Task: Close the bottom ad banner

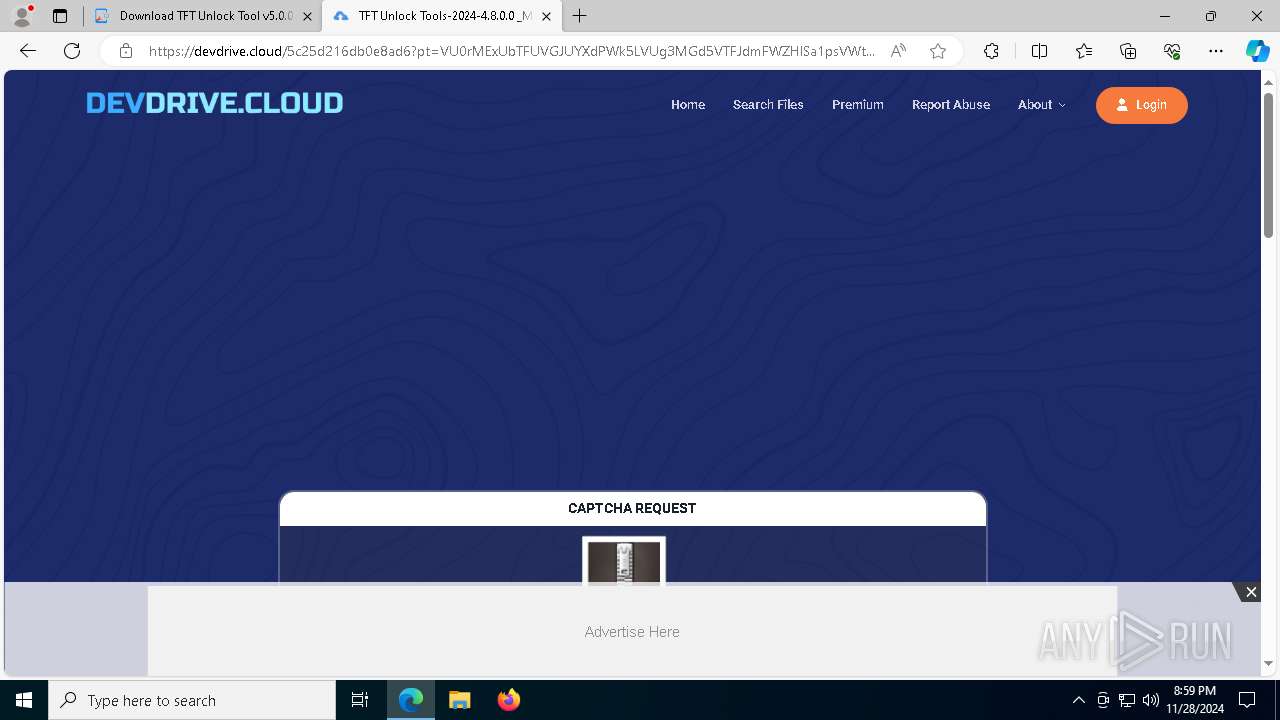Action: (1251, 592)
